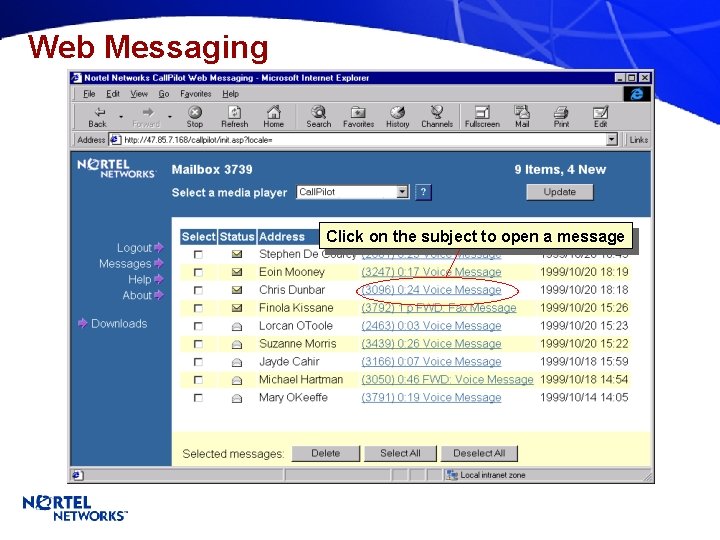Click the Stop toolbar icon

click(195, 117)
